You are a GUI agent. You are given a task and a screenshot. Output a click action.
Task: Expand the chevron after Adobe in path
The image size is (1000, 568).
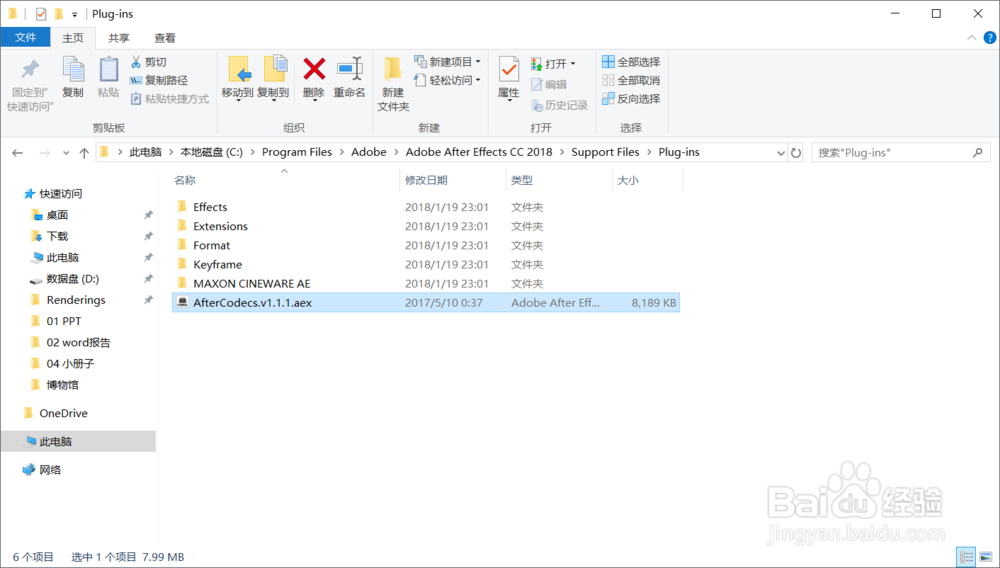[x=396, y=152]
